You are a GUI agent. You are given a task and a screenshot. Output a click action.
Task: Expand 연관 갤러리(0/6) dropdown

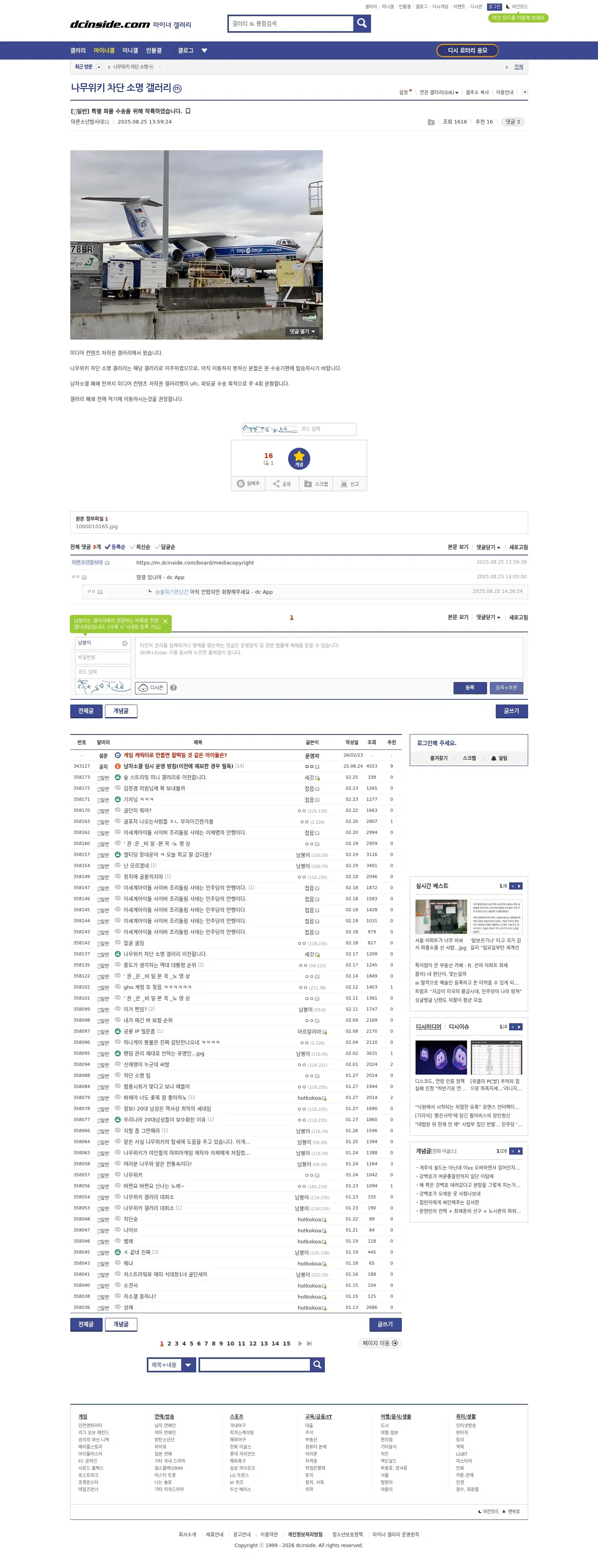(439, 93)
